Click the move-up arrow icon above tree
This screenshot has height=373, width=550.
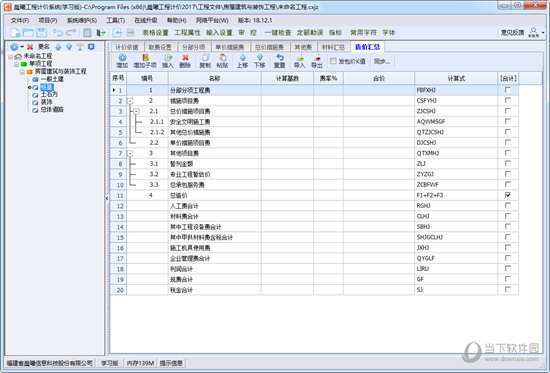tap(58, 47)
